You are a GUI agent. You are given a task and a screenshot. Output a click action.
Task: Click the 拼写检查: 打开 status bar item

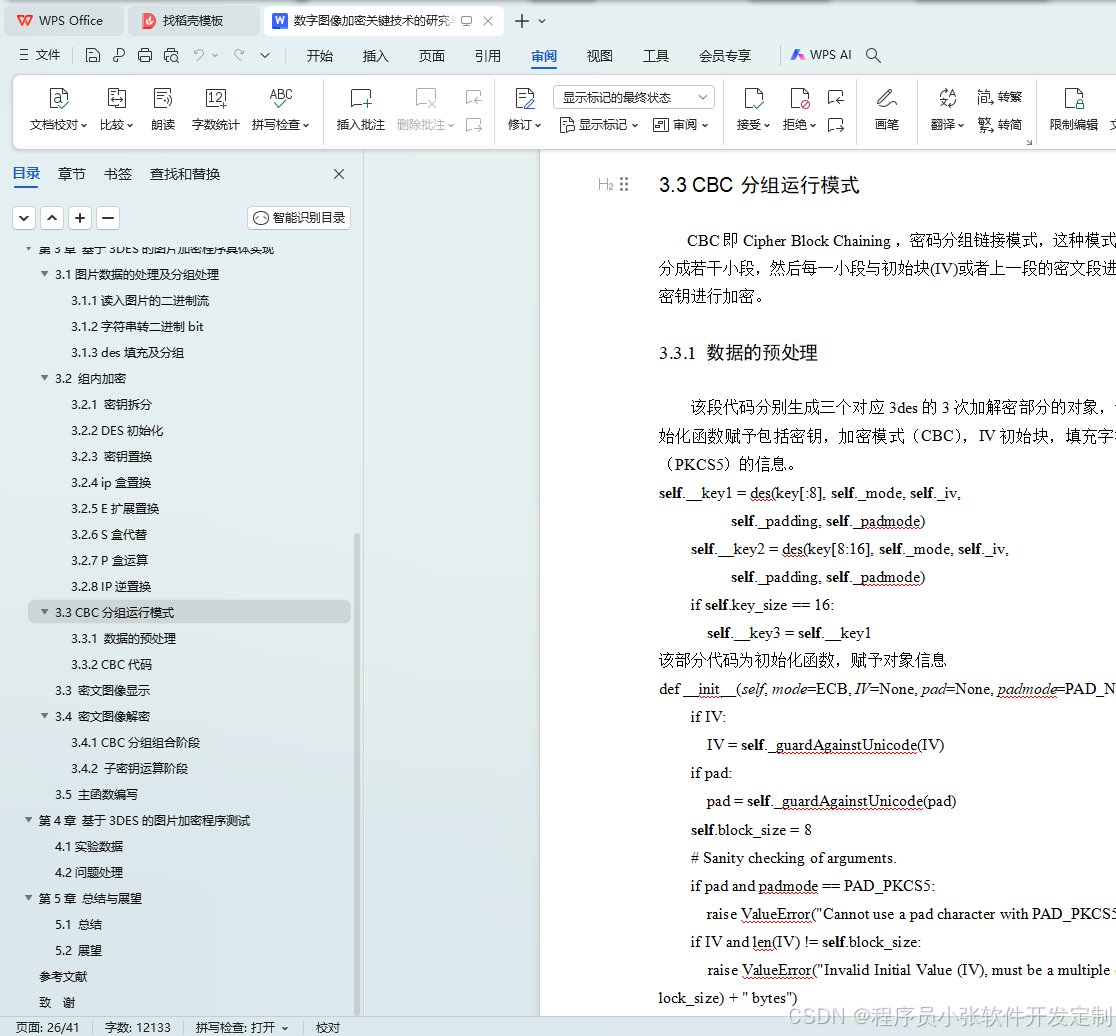point(242,1027)
